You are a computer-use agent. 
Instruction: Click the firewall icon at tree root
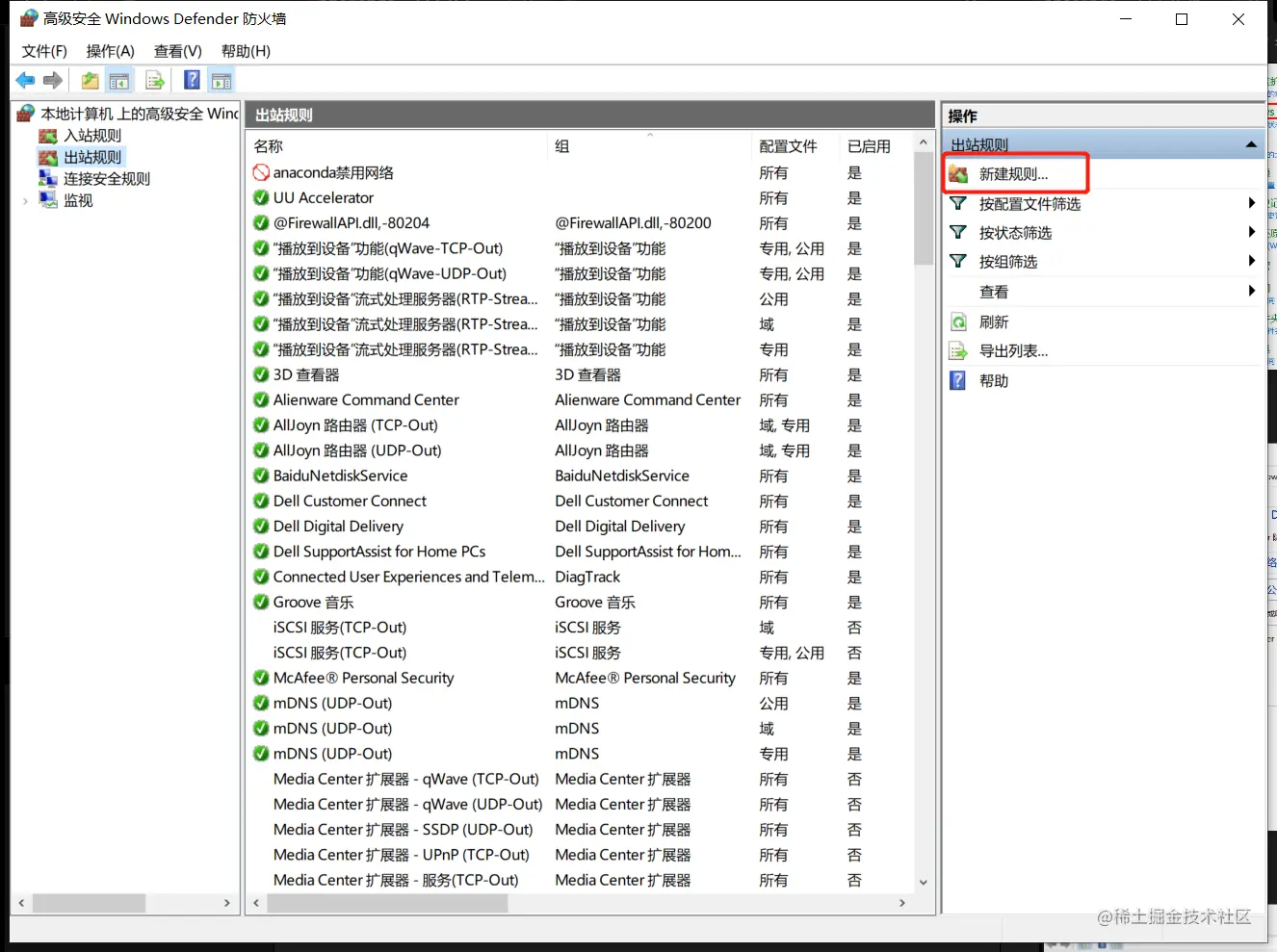click(26, 114)
